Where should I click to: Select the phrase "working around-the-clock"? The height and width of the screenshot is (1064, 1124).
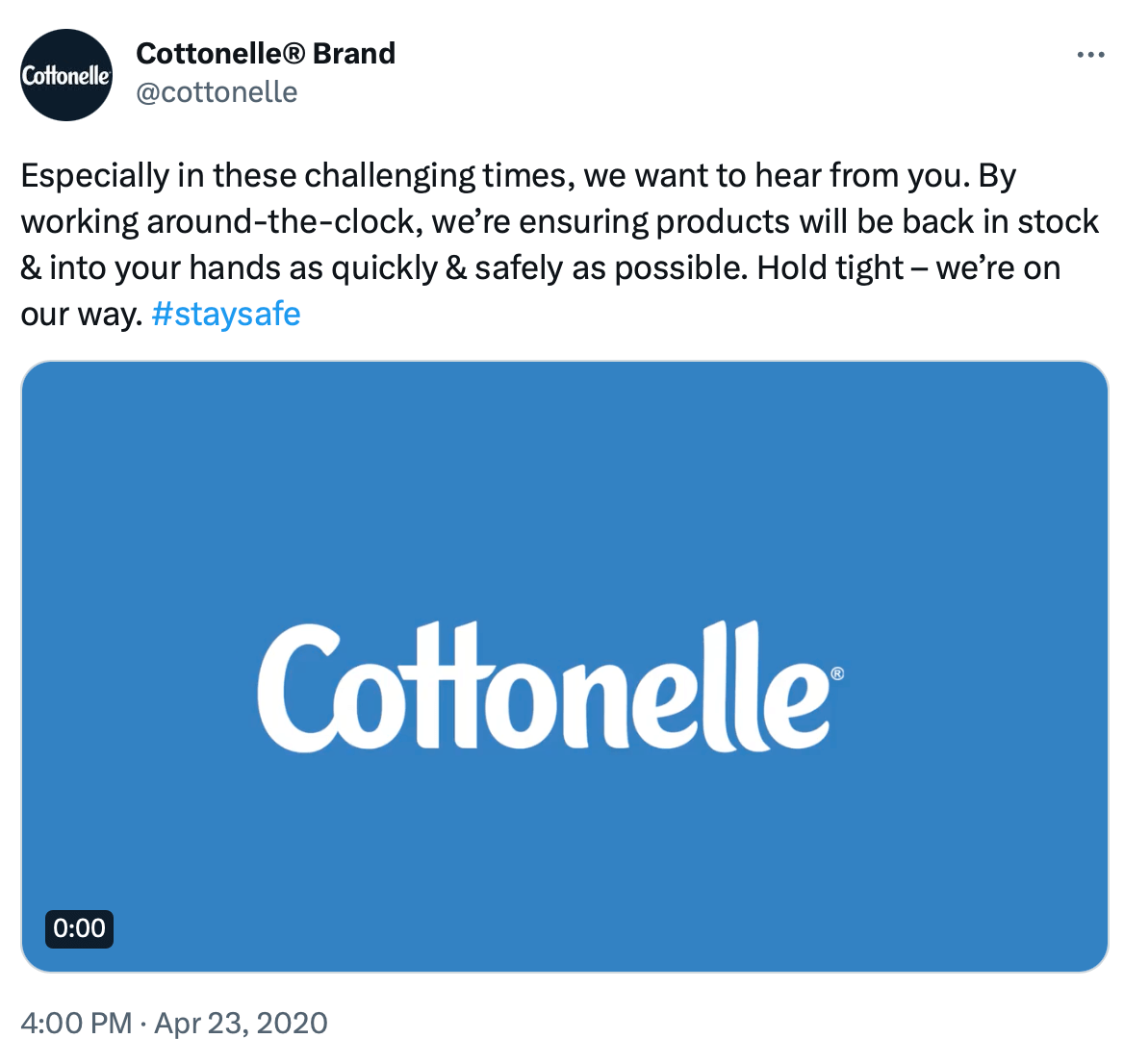click(222, 222)
